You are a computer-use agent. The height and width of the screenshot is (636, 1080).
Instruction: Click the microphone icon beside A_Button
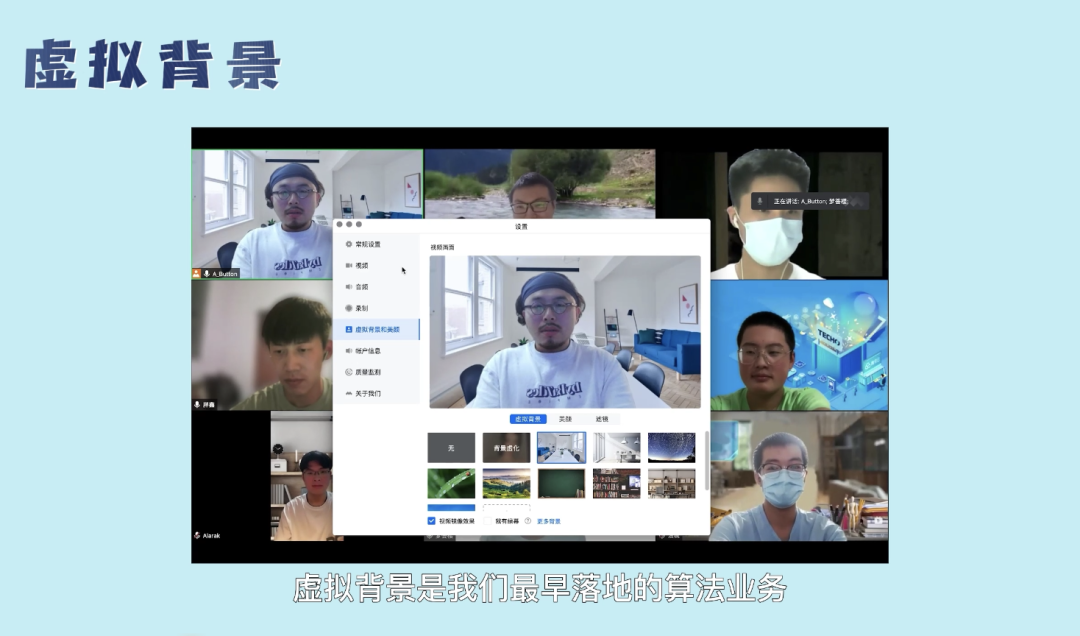click(207, 274)
